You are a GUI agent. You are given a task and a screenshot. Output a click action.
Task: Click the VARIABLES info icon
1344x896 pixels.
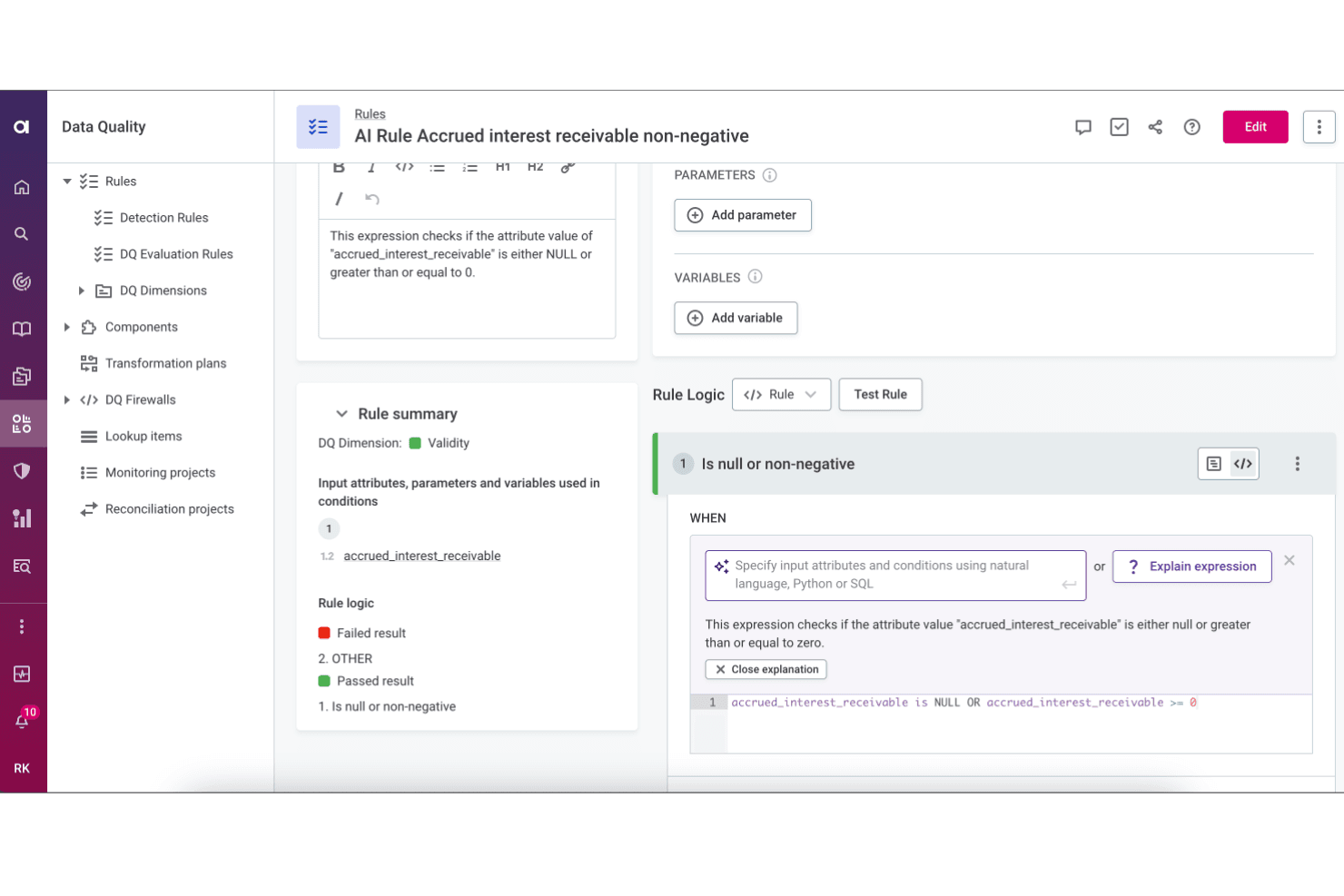click(756, 277)
